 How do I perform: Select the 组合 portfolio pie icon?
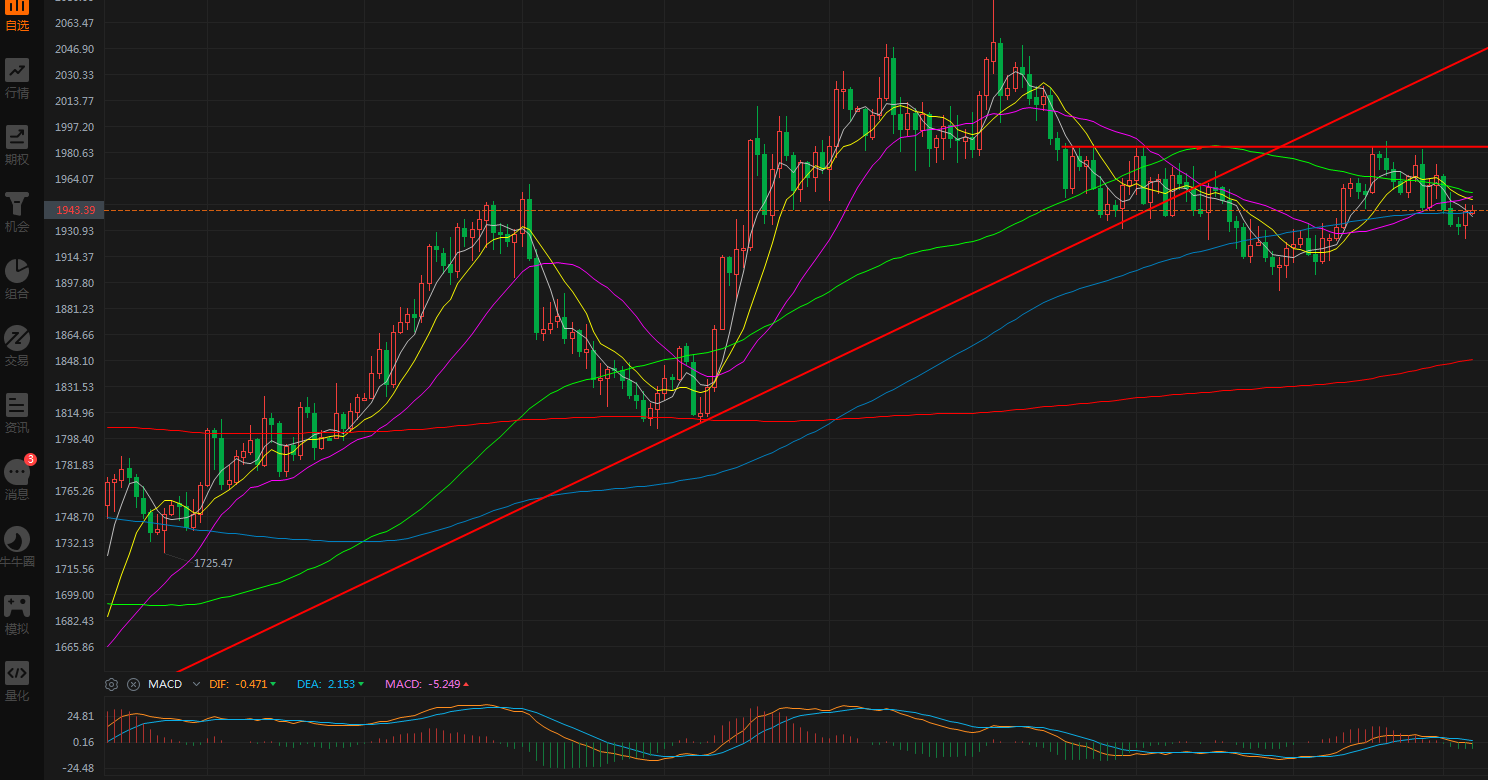coord(17,279)
